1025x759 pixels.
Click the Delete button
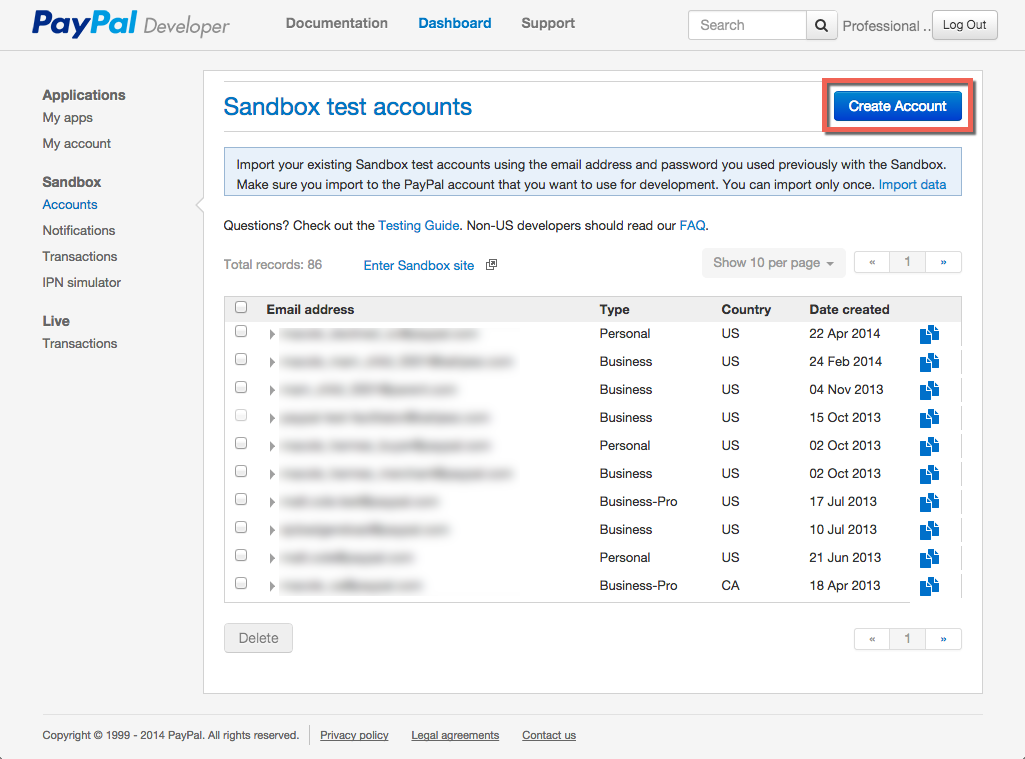[x=258, y=638]
